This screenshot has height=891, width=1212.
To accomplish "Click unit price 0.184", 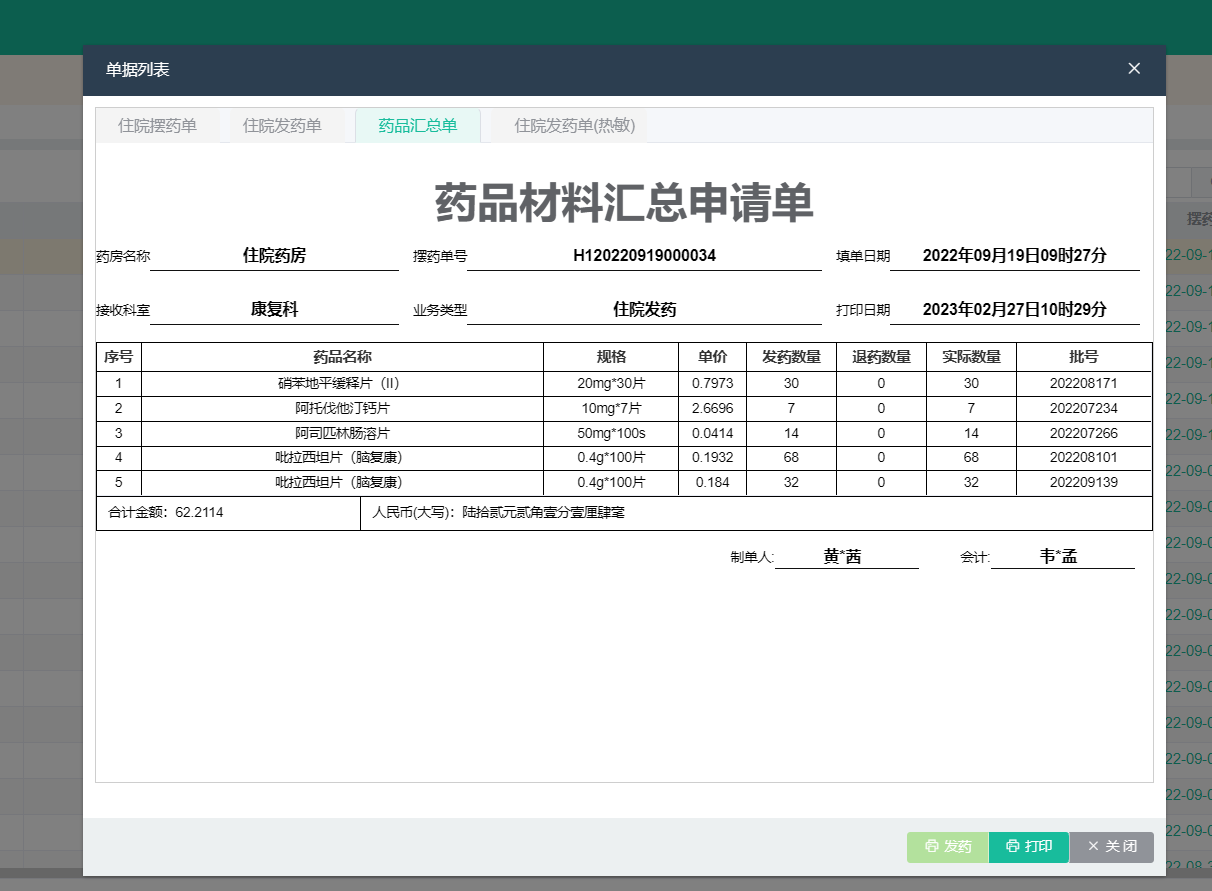I will (713, 482).
